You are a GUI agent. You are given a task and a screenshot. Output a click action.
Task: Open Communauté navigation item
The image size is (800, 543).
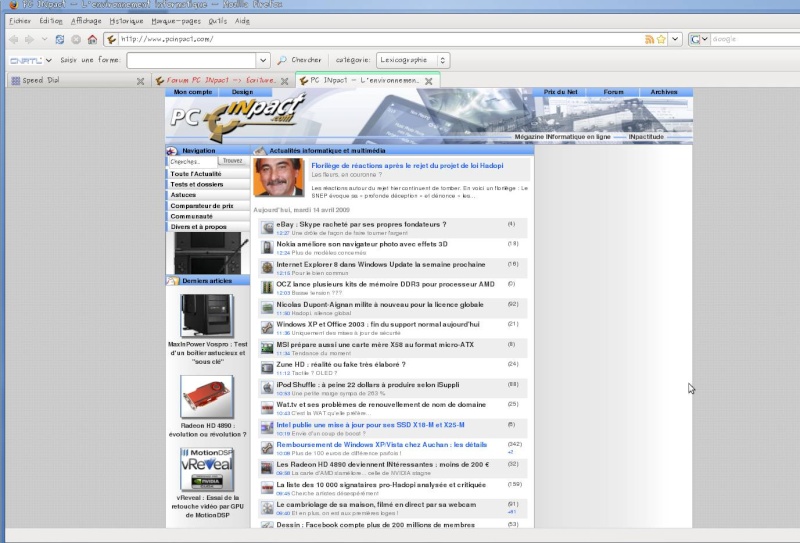[208, 216]
